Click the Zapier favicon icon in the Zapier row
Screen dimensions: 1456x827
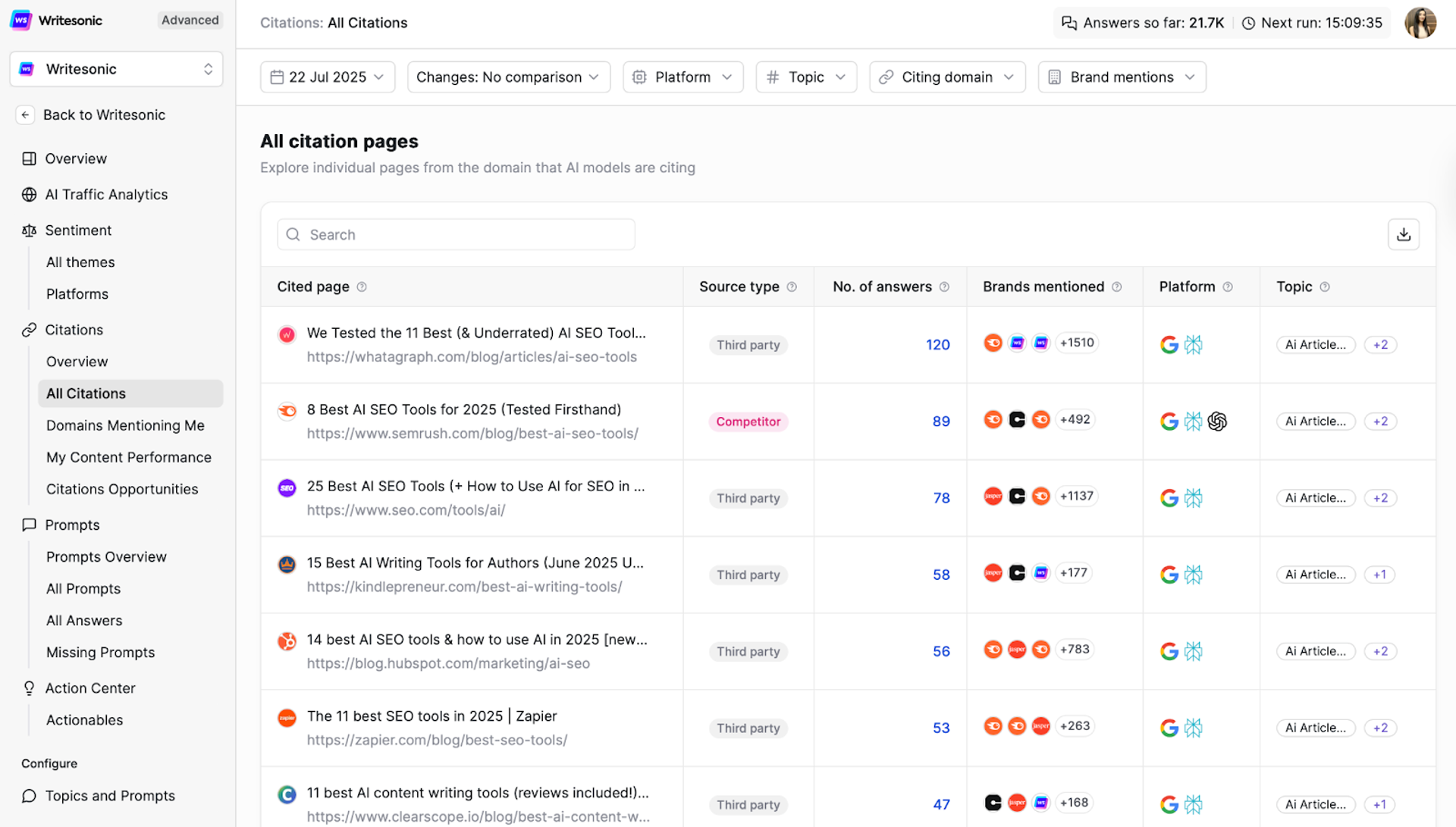coord(287,717)
